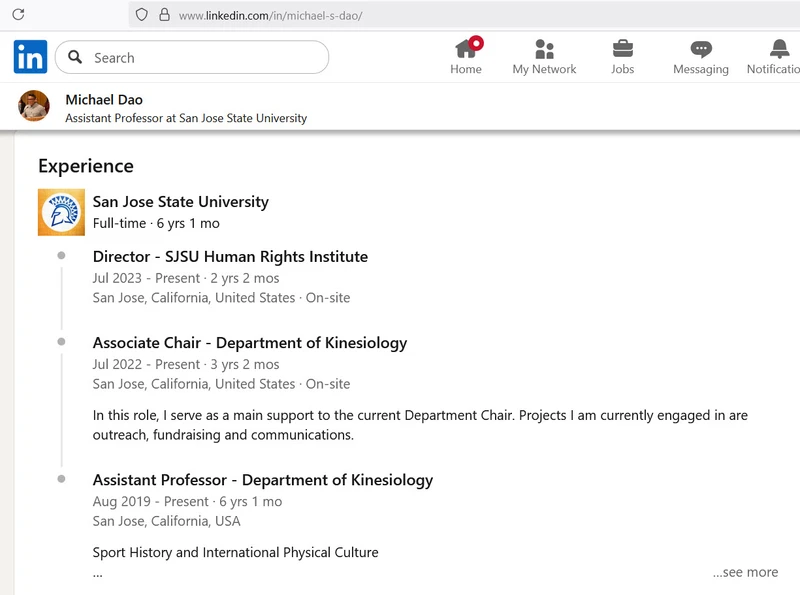Click 'San Jose, California, USA' location text
The width and height of the screenshot is (800, 595).
[x=166, y=521]
